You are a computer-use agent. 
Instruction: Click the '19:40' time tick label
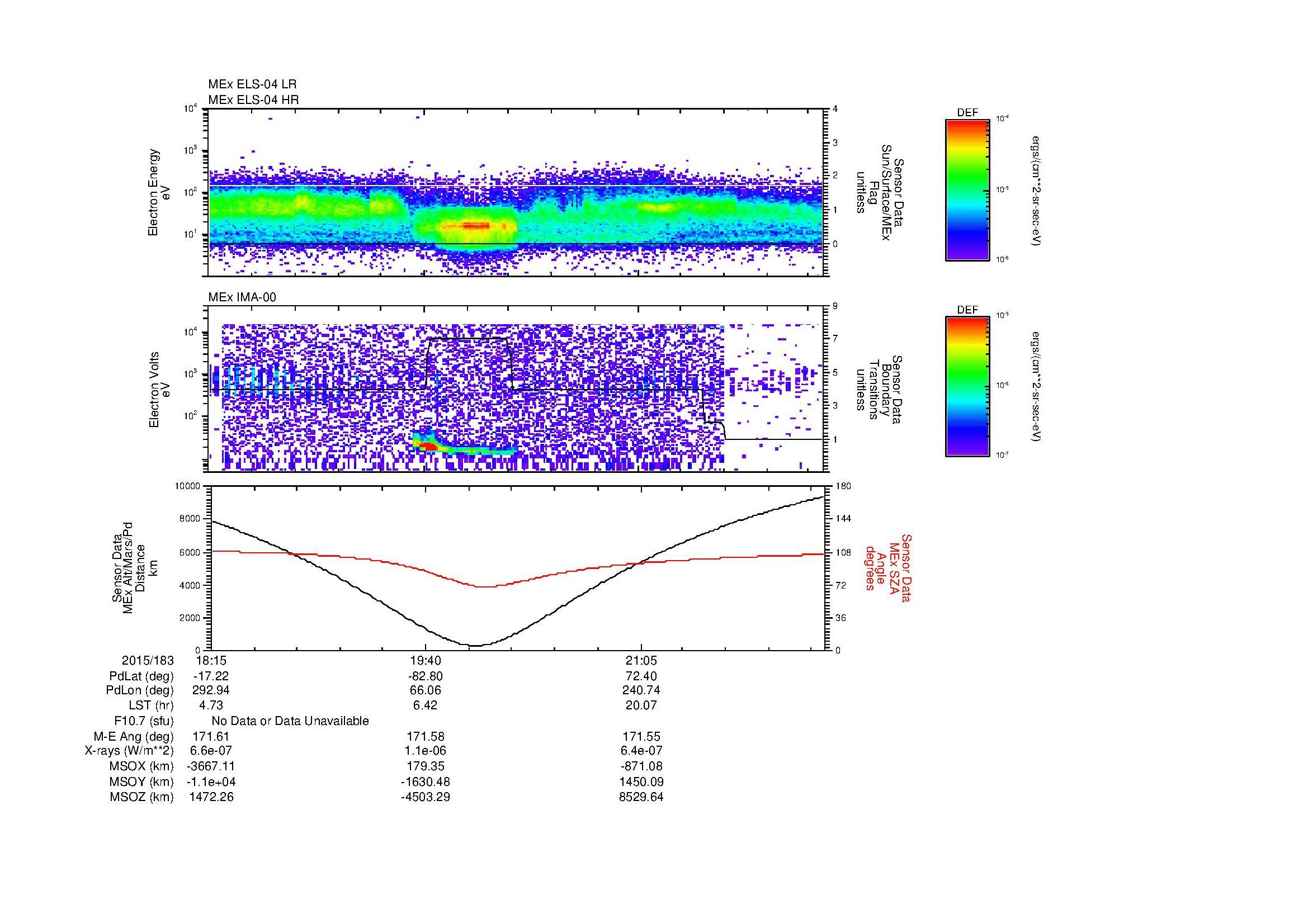[x=426, y=660]
